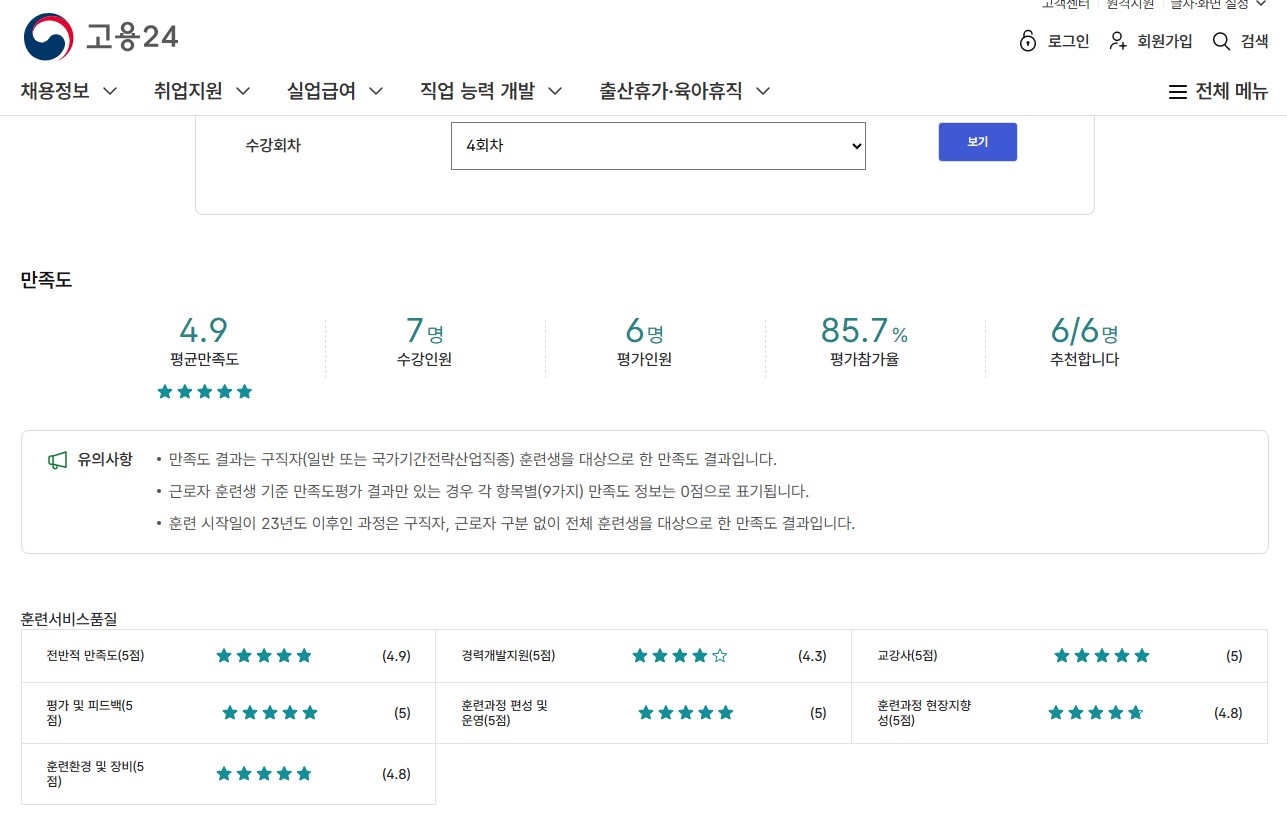
Task: Click the (5) score for 평가 및 피드백
Action: pos(402,714)
